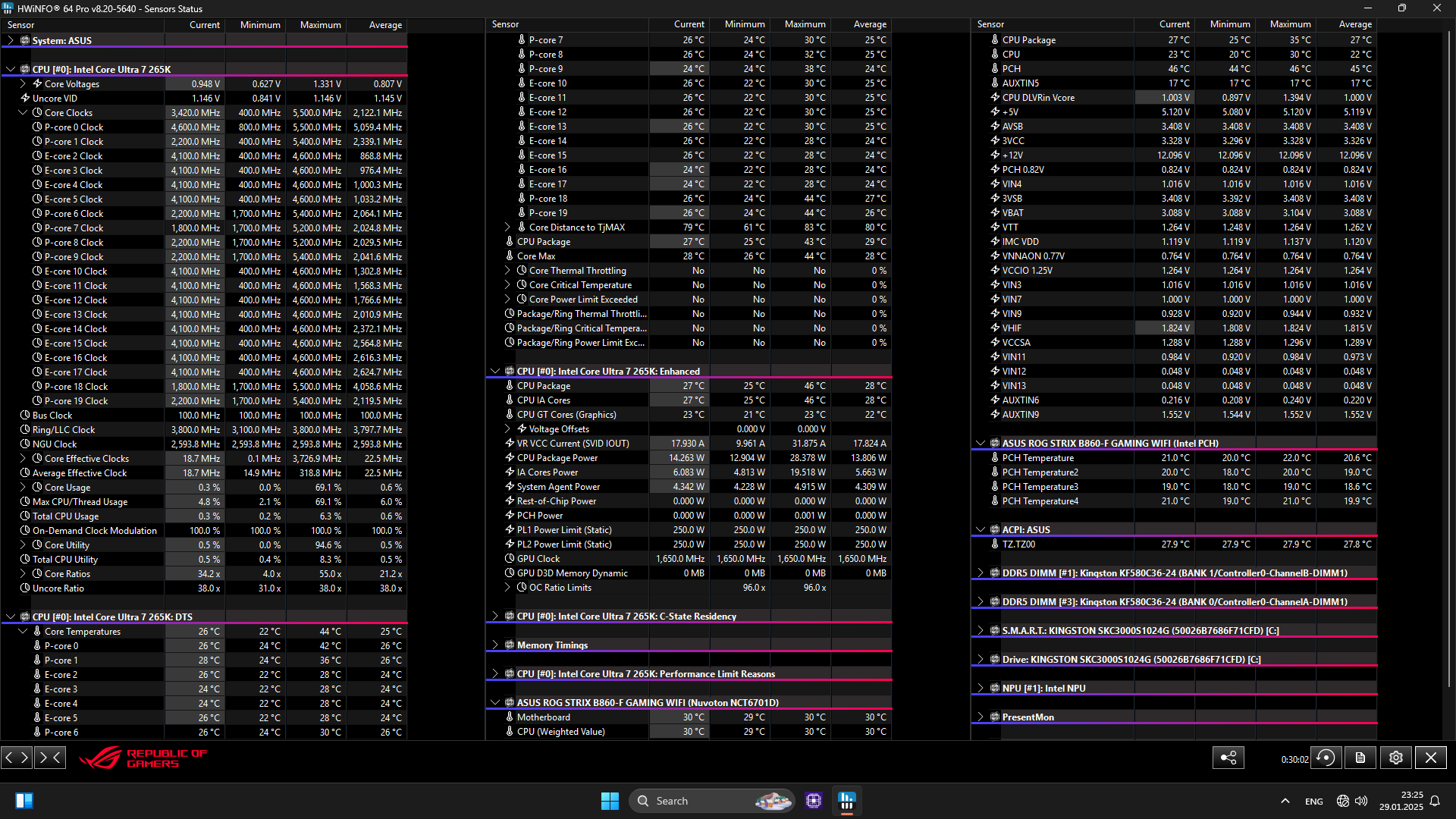Expand the Core Voltages group
This screenshot has width=1456, height=819.
click(x=23, y=83)
